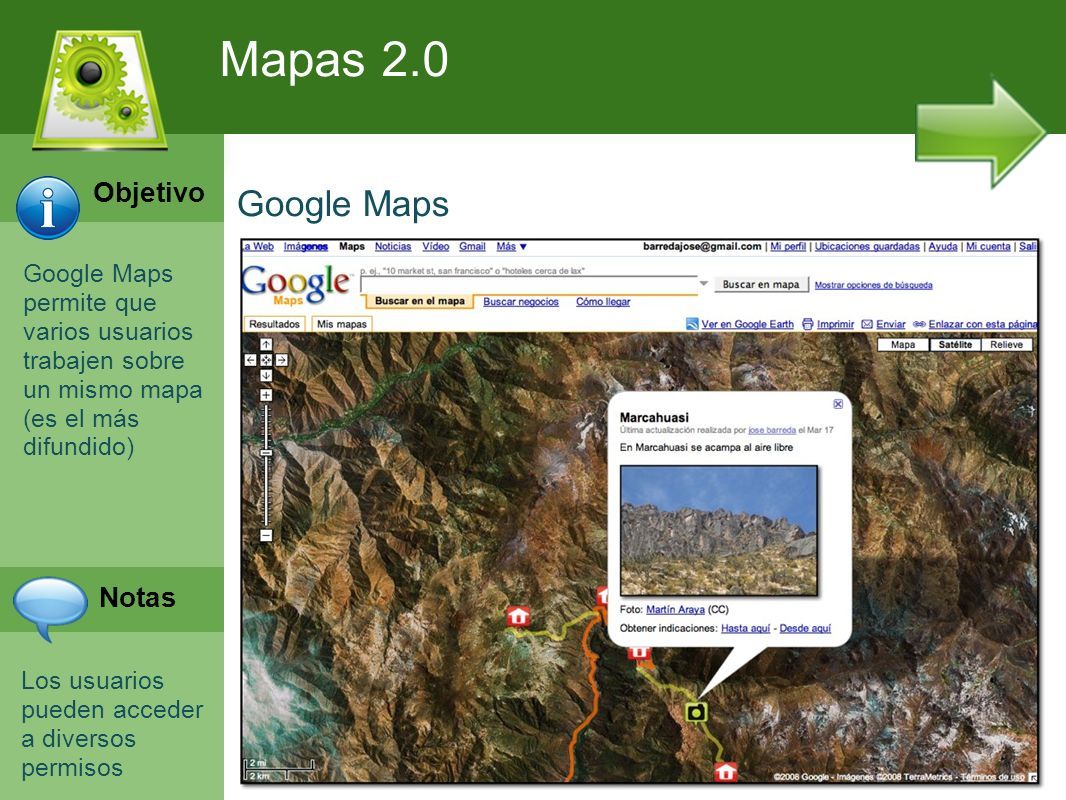The height and width of the screenshot is (800, 1066).
Task: Open the Mis mapas tab
Action: pyautogui.click(x=341, y=324)
